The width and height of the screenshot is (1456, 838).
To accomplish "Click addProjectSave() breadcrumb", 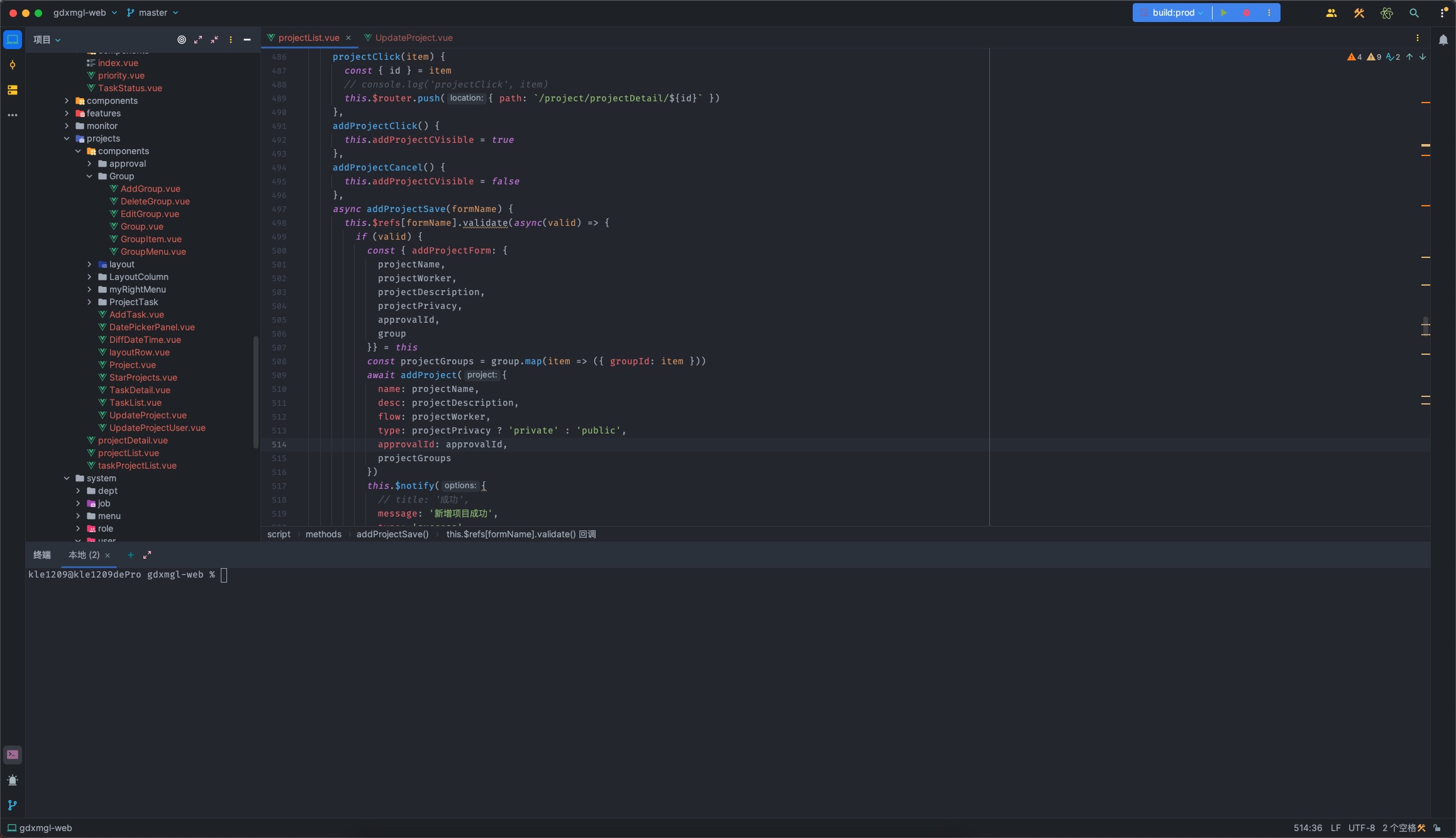I will pyautogui.click(x=392, y=534).
